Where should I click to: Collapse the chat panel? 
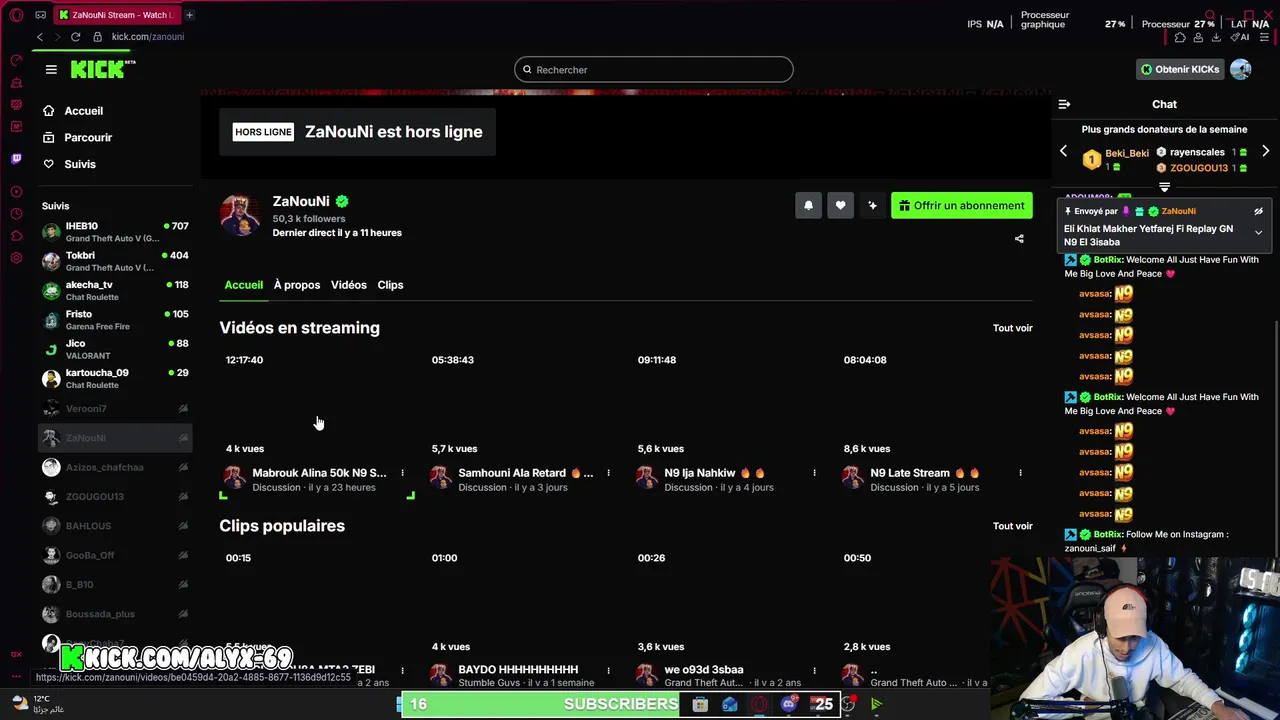(1064, 104)
